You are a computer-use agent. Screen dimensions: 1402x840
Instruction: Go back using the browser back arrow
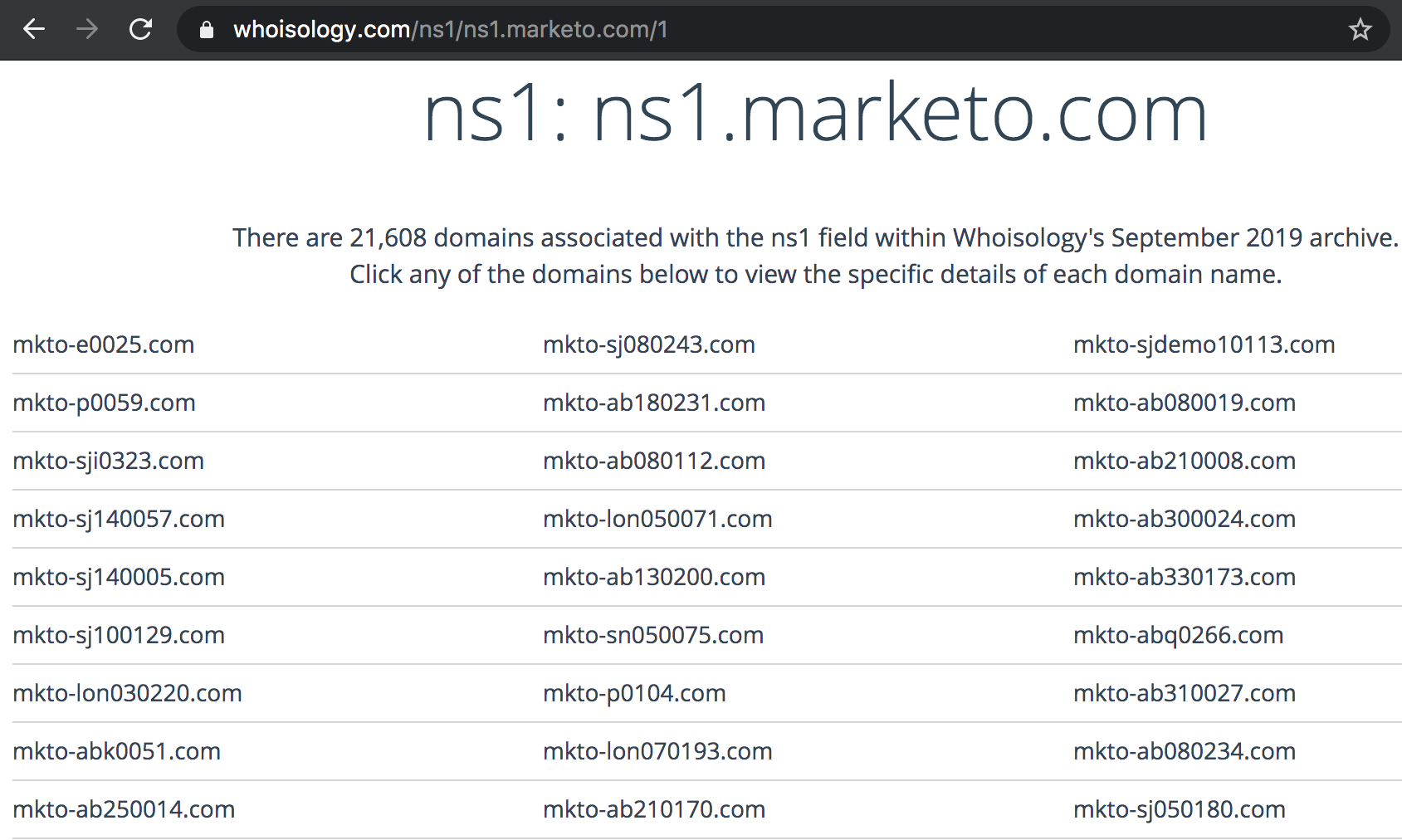(x=34, y=30)
